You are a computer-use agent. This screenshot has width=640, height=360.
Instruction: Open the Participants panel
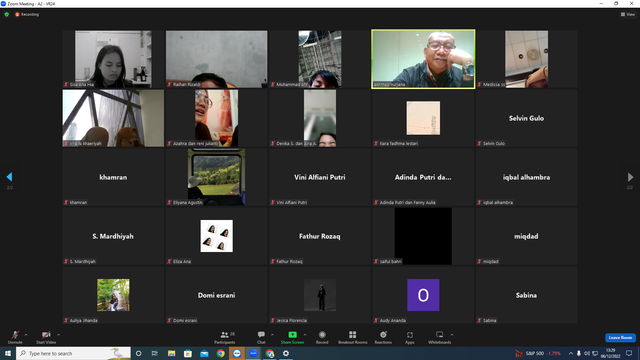pyautogui.click(x=225, y=337)
